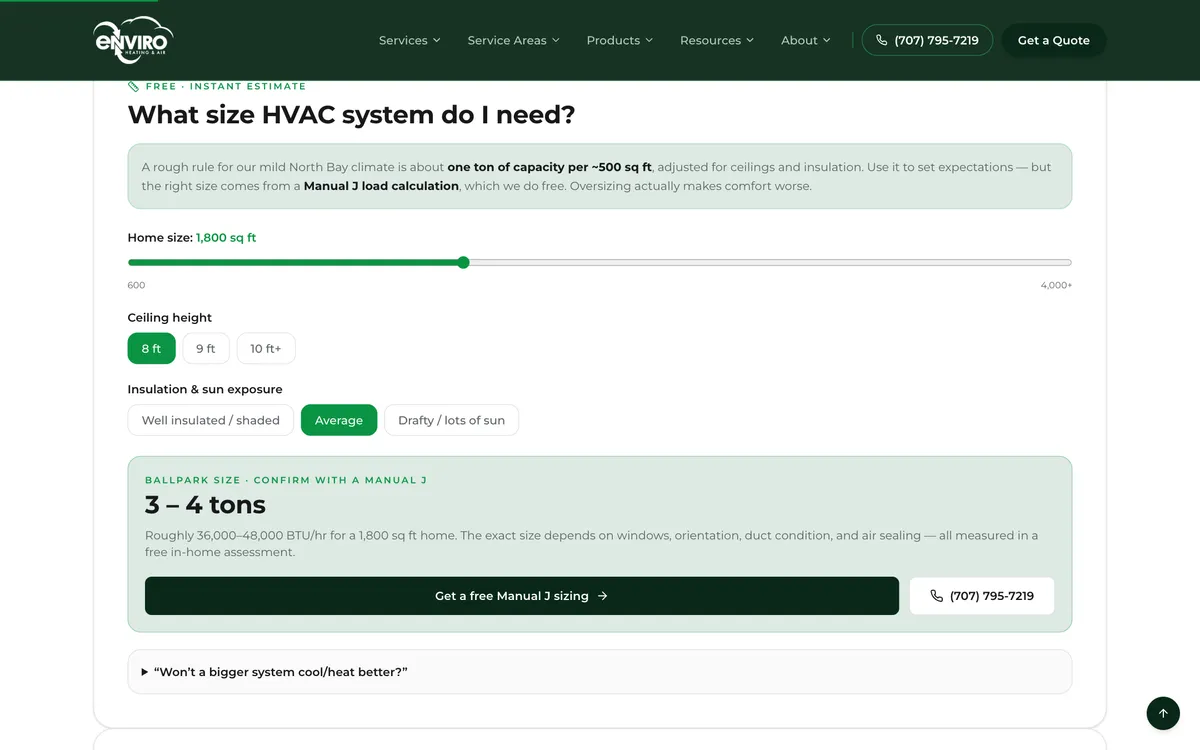Expand the Products chevron arrow
Image resolution: width=1200 pixels, height=750 pixels.
pyautogui.click(x=648, y=40)
